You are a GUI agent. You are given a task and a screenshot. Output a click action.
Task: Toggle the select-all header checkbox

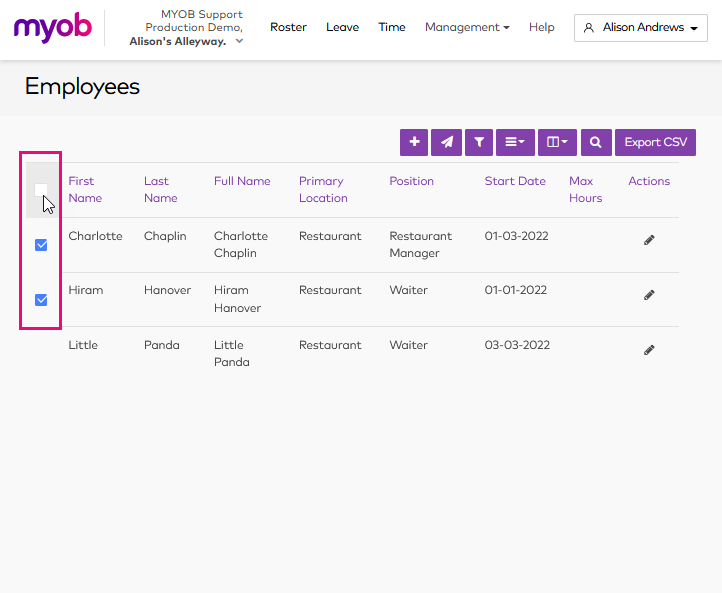pyautogui.click(x=41, y=190)
